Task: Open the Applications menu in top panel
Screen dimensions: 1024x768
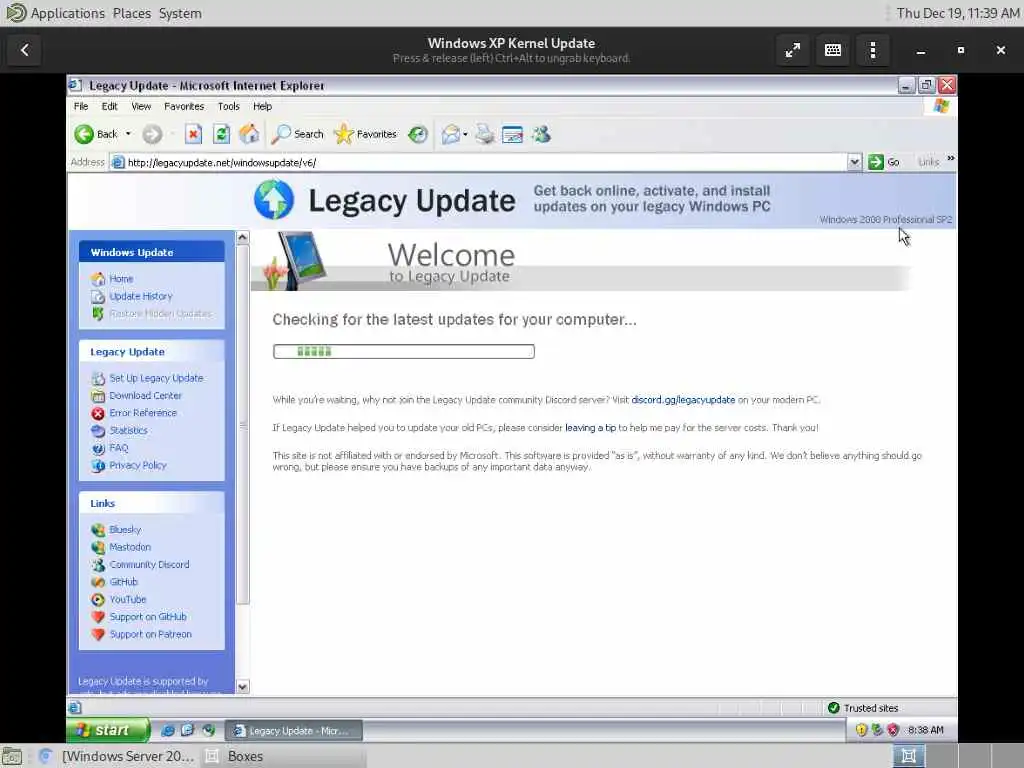Action: (67, 13)
